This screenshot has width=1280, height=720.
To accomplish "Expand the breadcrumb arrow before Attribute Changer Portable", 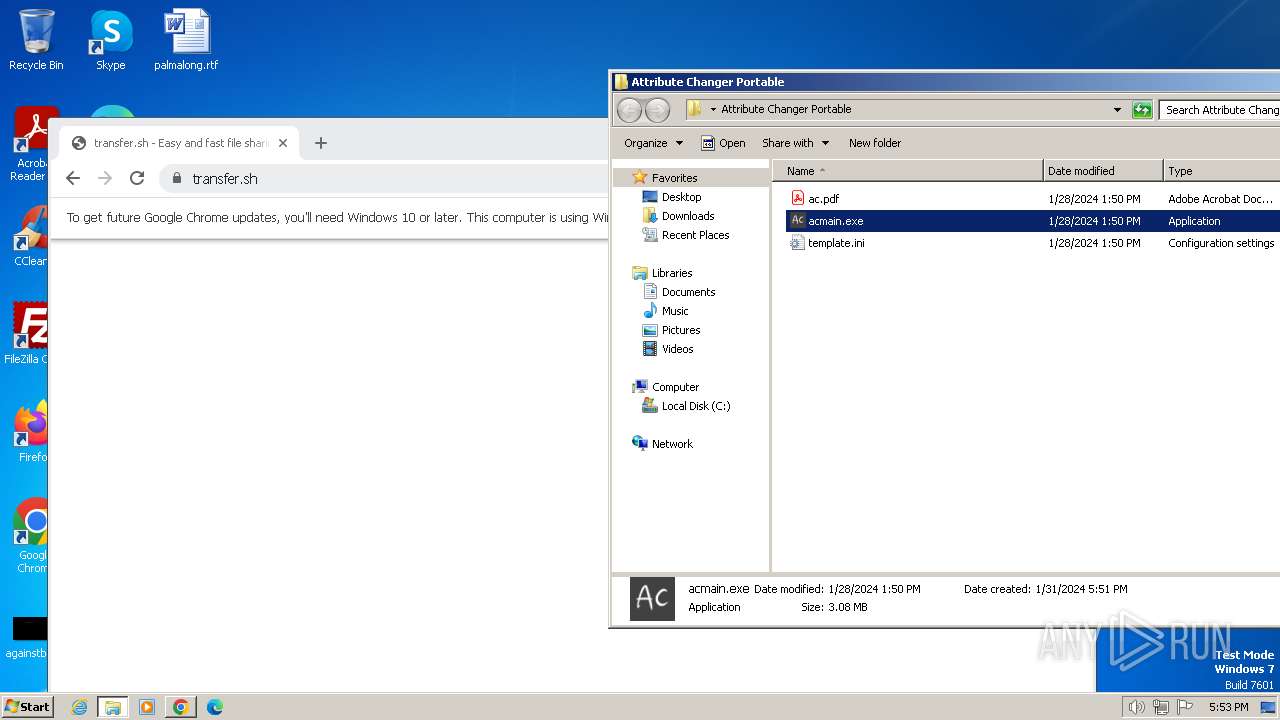I will tap(713, 109).
